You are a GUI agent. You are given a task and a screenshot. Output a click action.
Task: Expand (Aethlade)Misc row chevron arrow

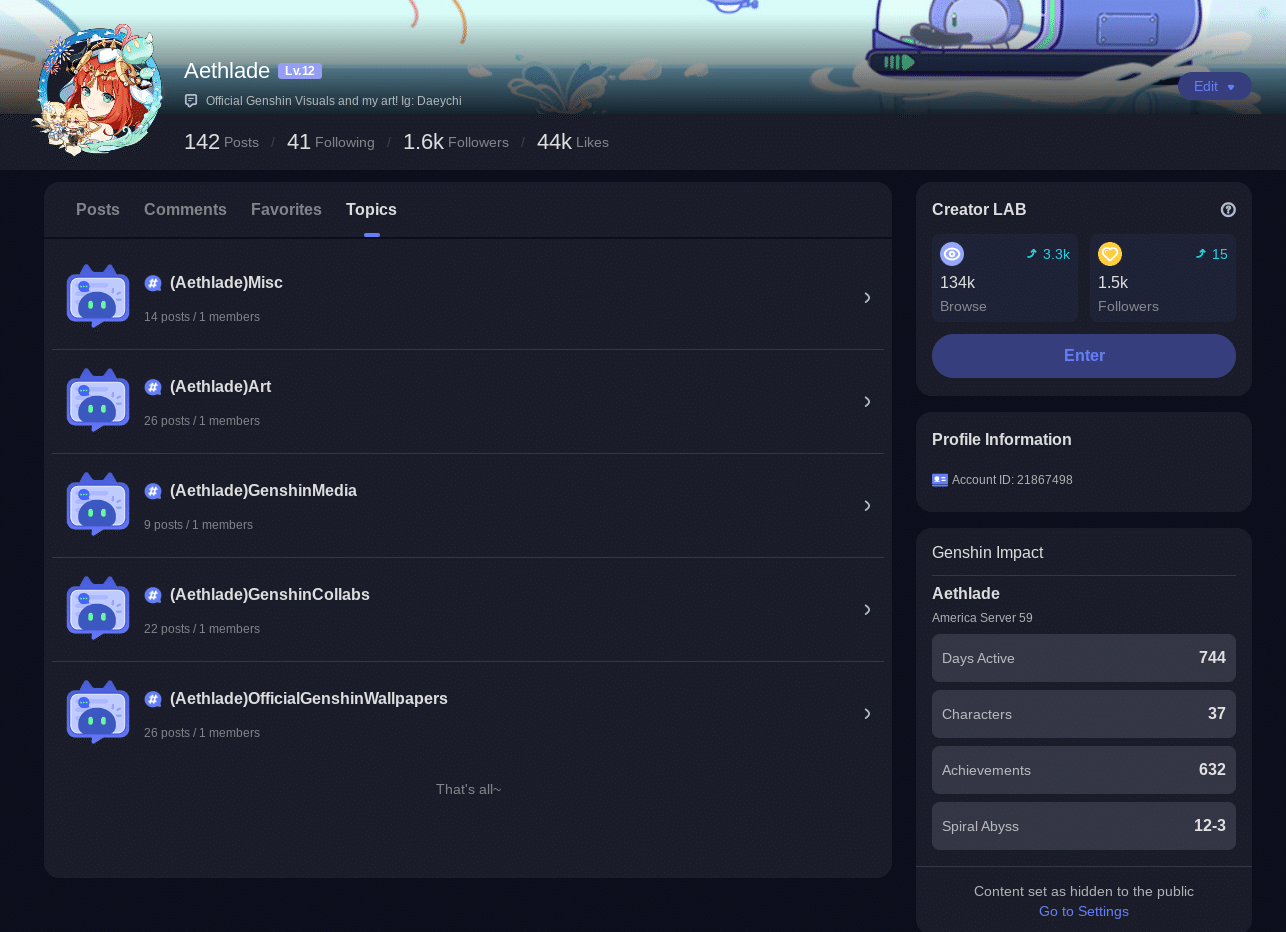pos(867,297)
